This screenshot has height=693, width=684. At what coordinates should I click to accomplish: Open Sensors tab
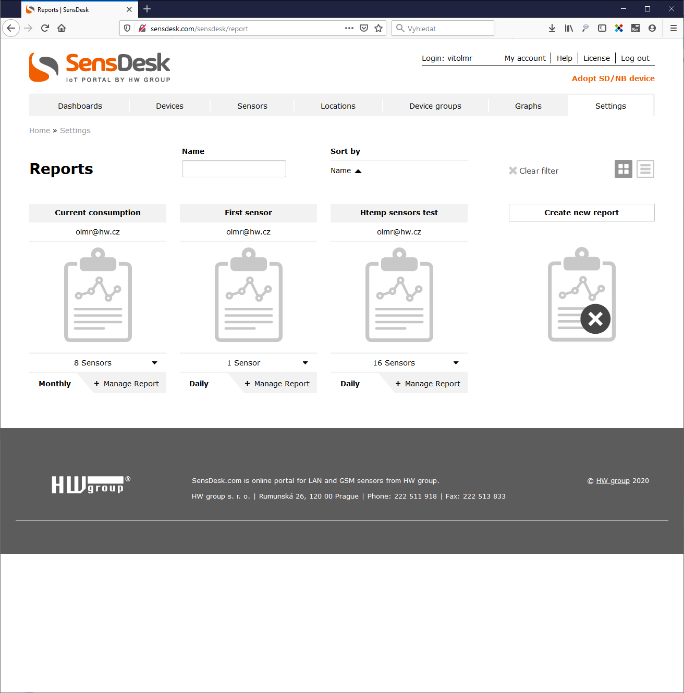click(252, 106)
